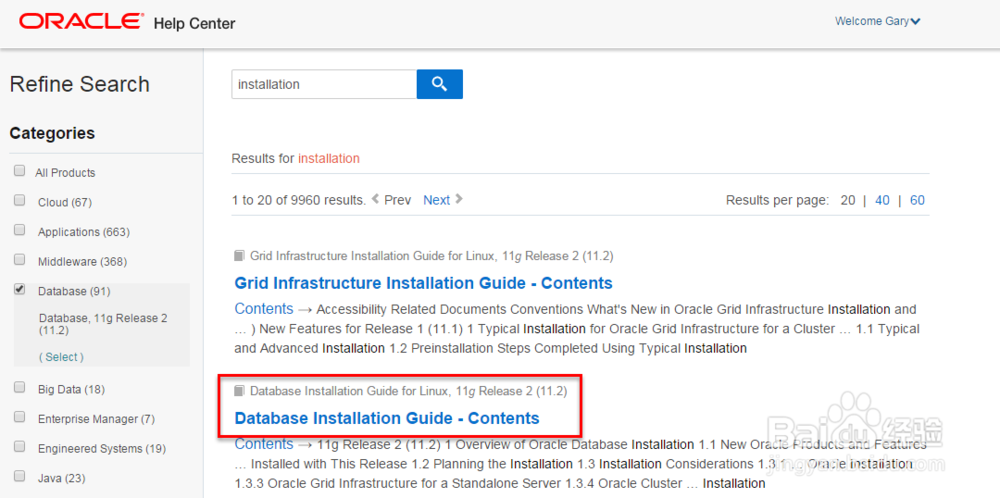1000x498 pixels.
Task: Enable the Cloud category checkbox
Action: (20, 201)
